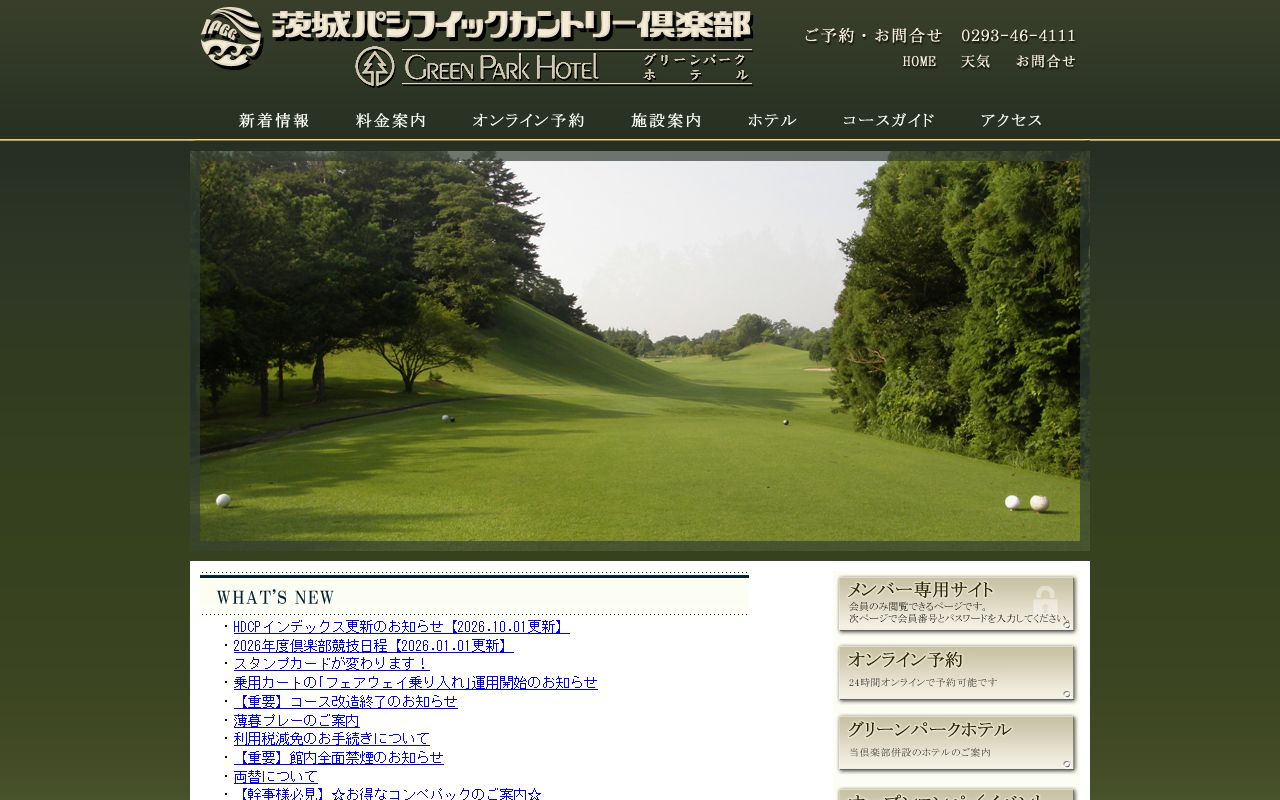The width and height of the screenshot is (1280, 800).
Task: Select ホテル in the navigation bar
Action: click(772, 121)
